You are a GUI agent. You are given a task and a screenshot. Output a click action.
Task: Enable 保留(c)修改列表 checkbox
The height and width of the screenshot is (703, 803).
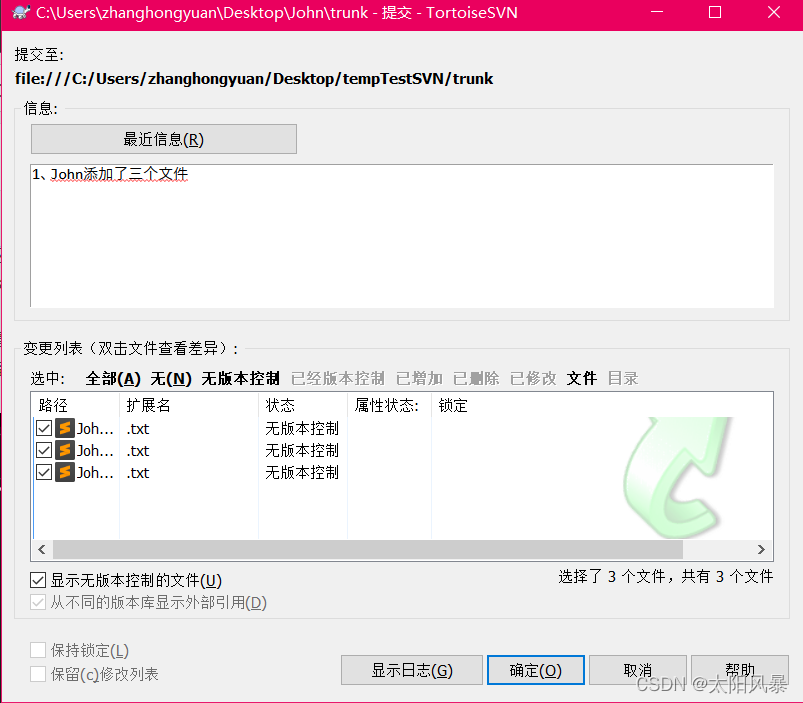(x=38, y=674)
